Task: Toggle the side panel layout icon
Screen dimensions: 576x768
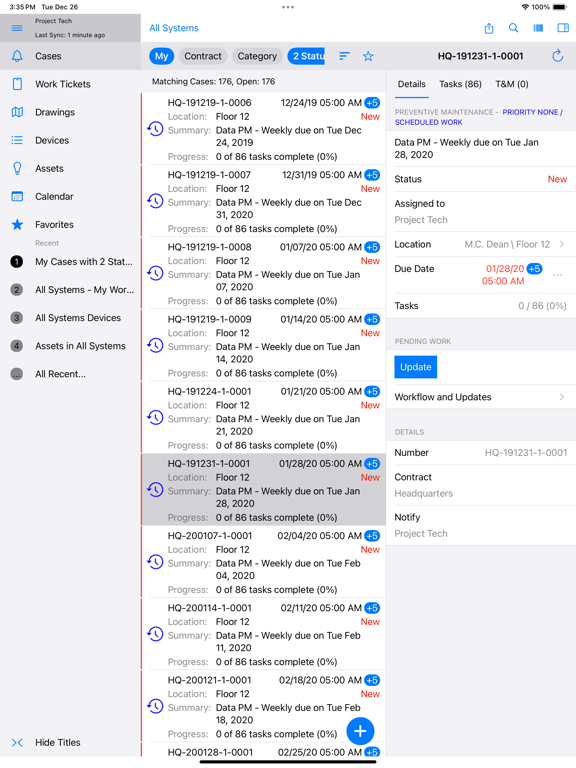Action: point(563,28)
